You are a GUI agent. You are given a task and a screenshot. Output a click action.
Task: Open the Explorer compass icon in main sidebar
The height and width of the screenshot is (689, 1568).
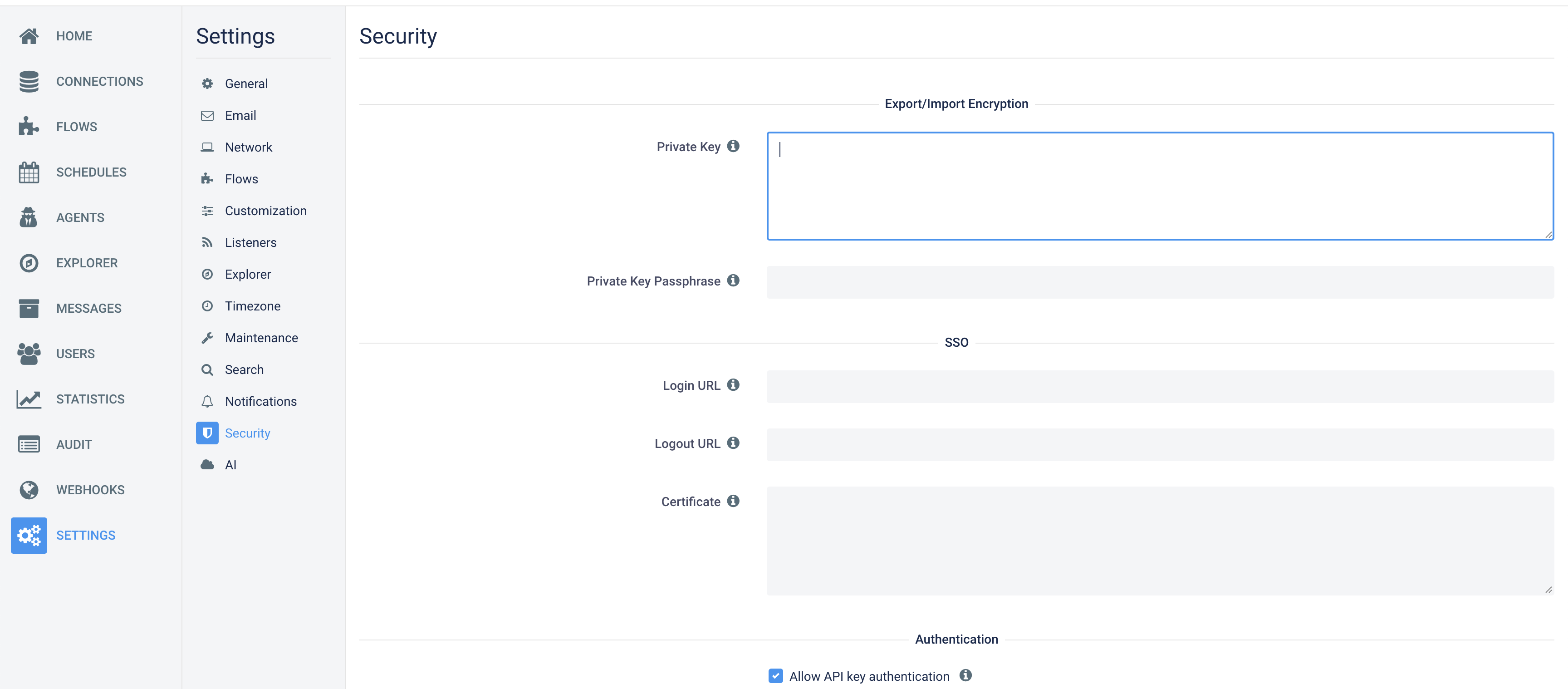click(x=29, y=263)
